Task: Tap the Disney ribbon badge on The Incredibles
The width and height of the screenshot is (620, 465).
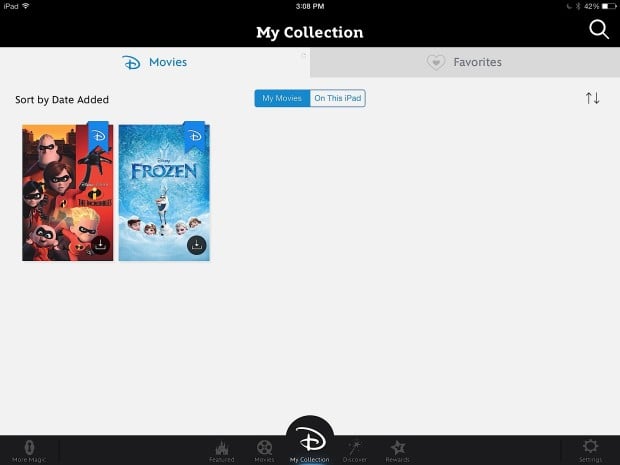Action: pyautogui.click(x=98, y=136)
